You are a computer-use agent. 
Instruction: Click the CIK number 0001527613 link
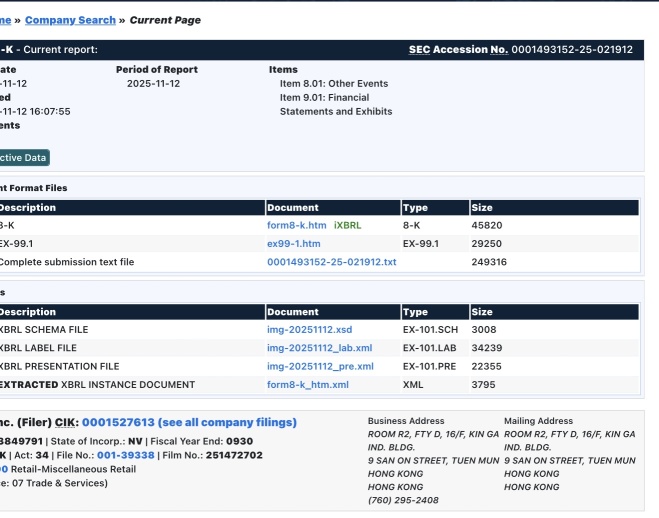[118, 423]
